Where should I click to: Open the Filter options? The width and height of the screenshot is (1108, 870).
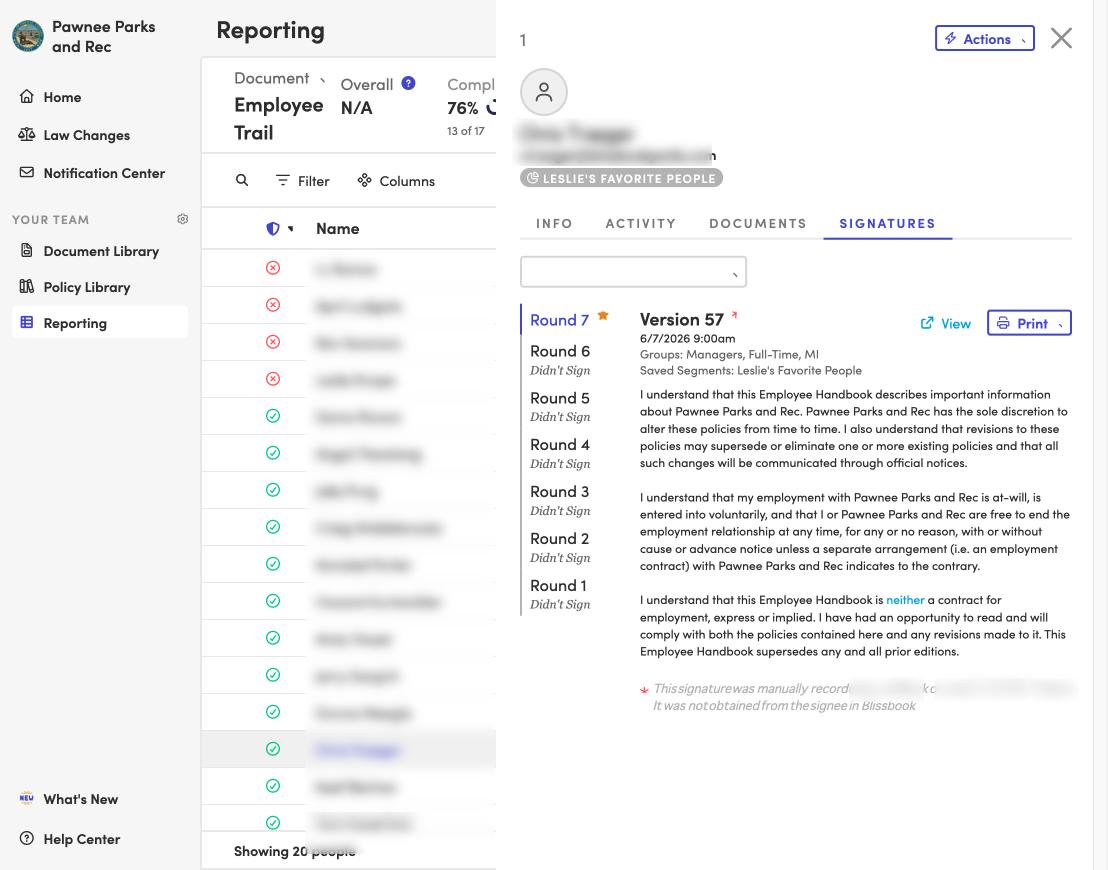tap(302, 181)
